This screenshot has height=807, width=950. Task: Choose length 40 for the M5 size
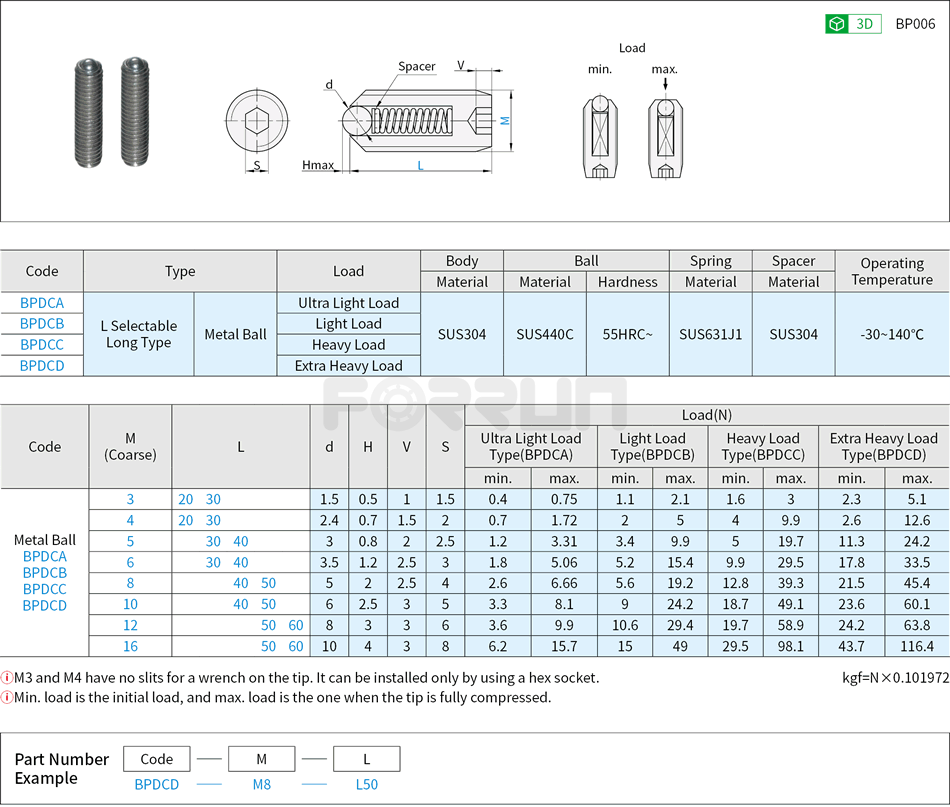coord(241,540)
